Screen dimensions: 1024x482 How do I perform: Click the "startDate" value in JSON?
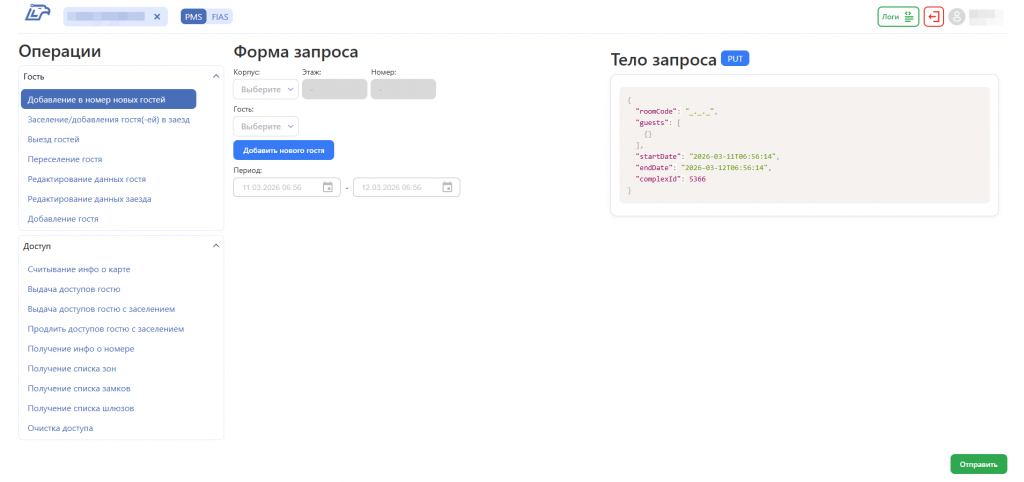click(731, 157)
